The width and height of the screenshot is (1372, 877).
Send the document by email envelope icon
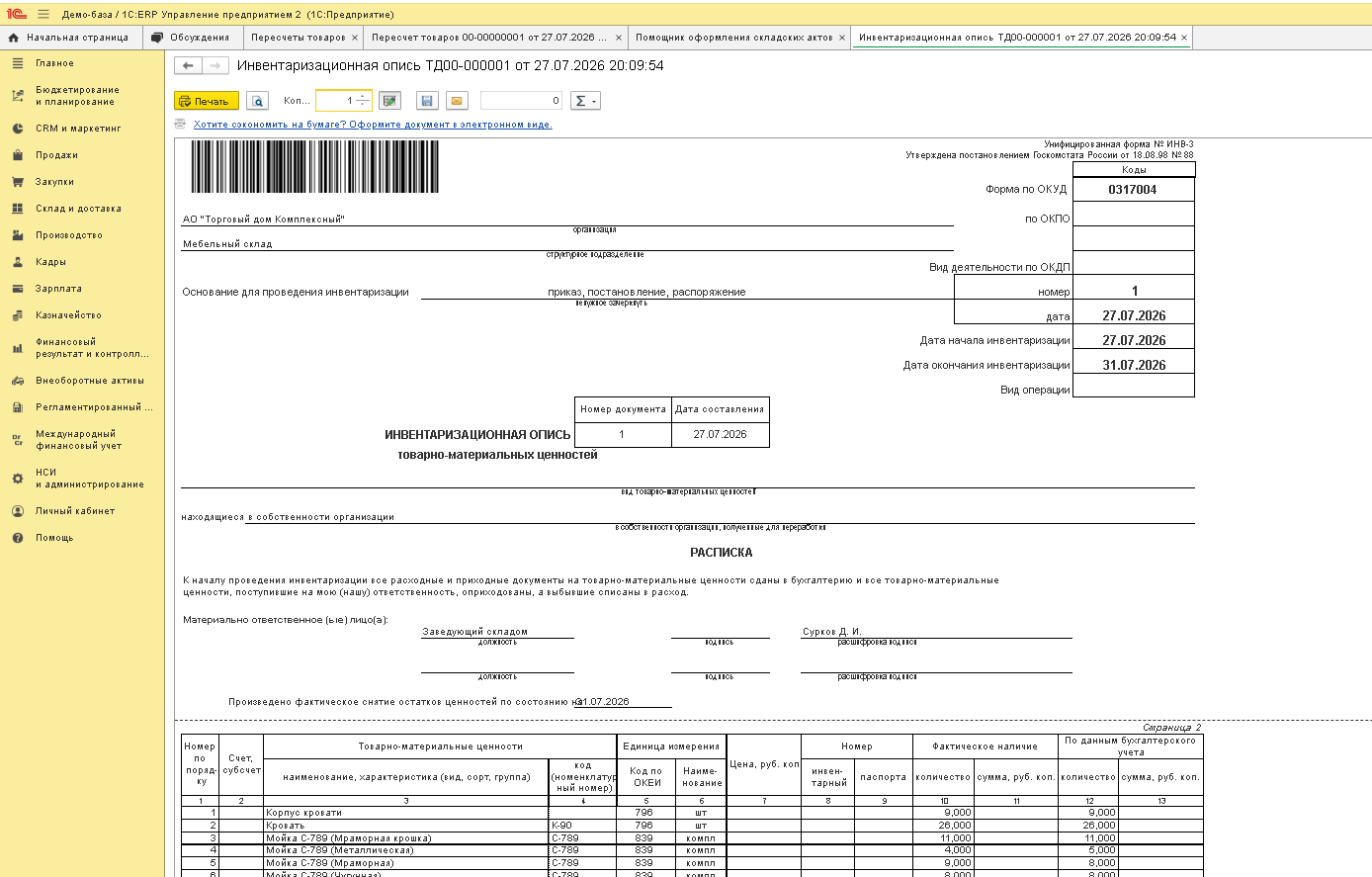tap(457, 101)
